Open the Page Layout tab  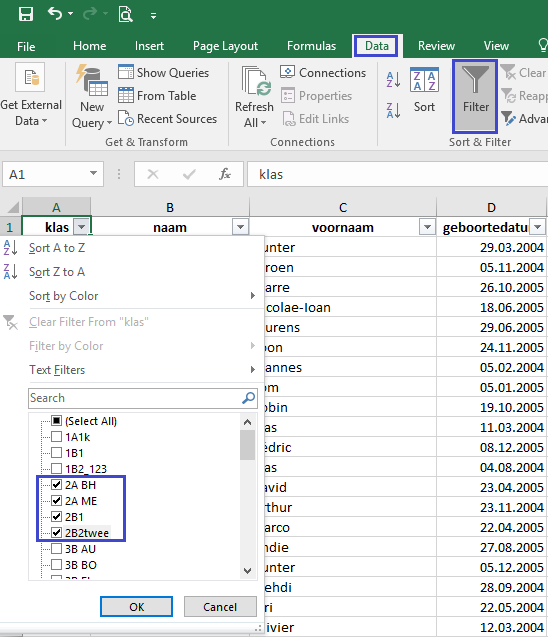225,46
